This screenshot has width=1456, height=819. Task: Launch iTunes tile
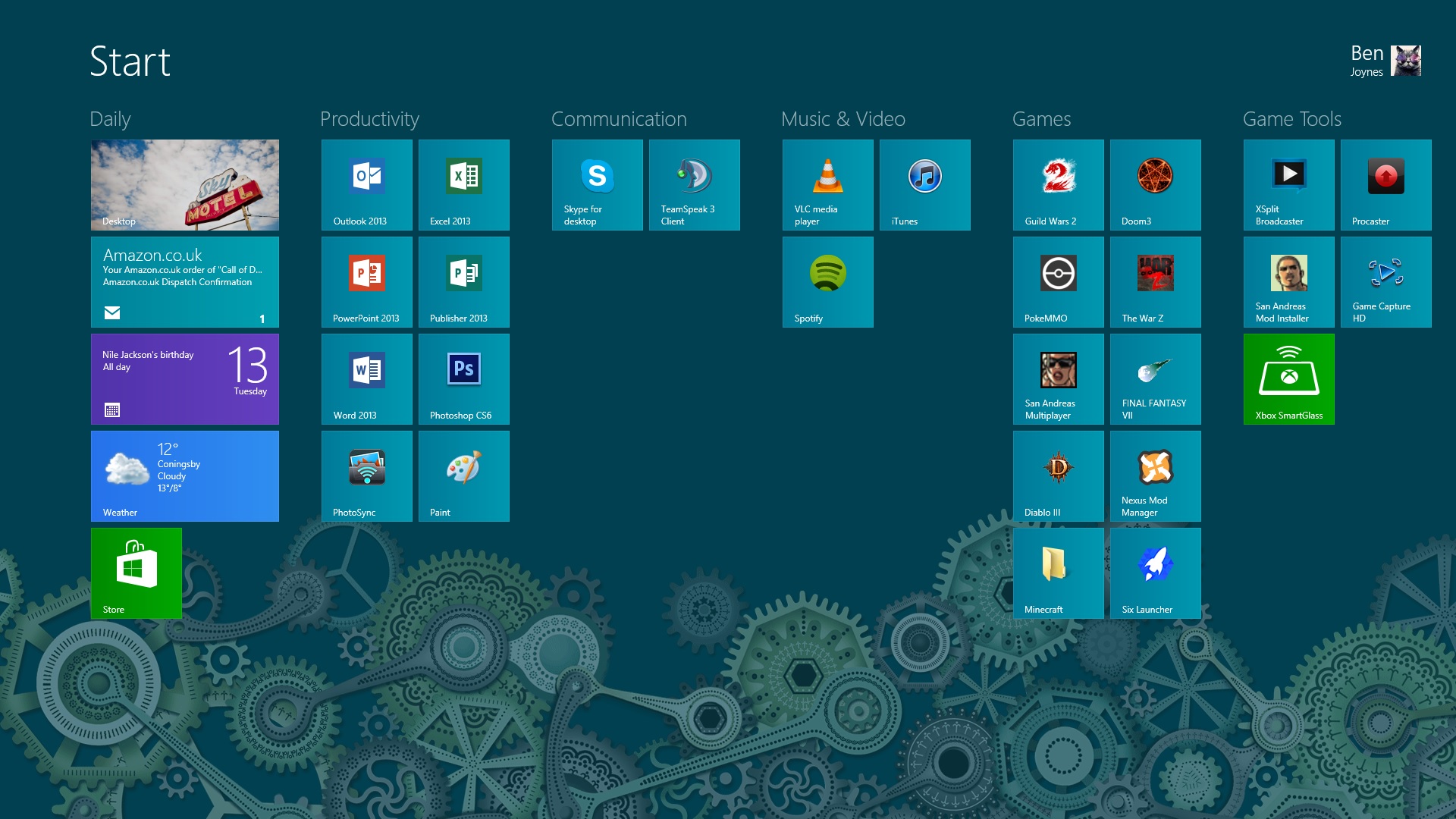click(x=924, y=184)
